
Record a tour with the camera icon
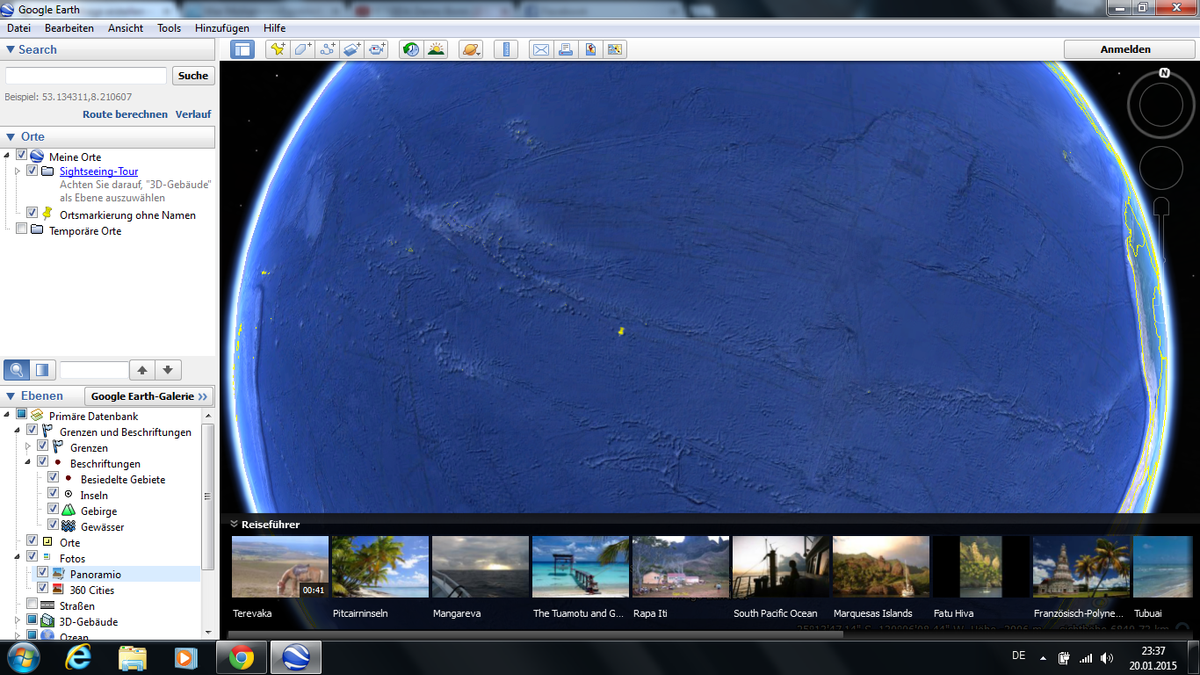377,49
